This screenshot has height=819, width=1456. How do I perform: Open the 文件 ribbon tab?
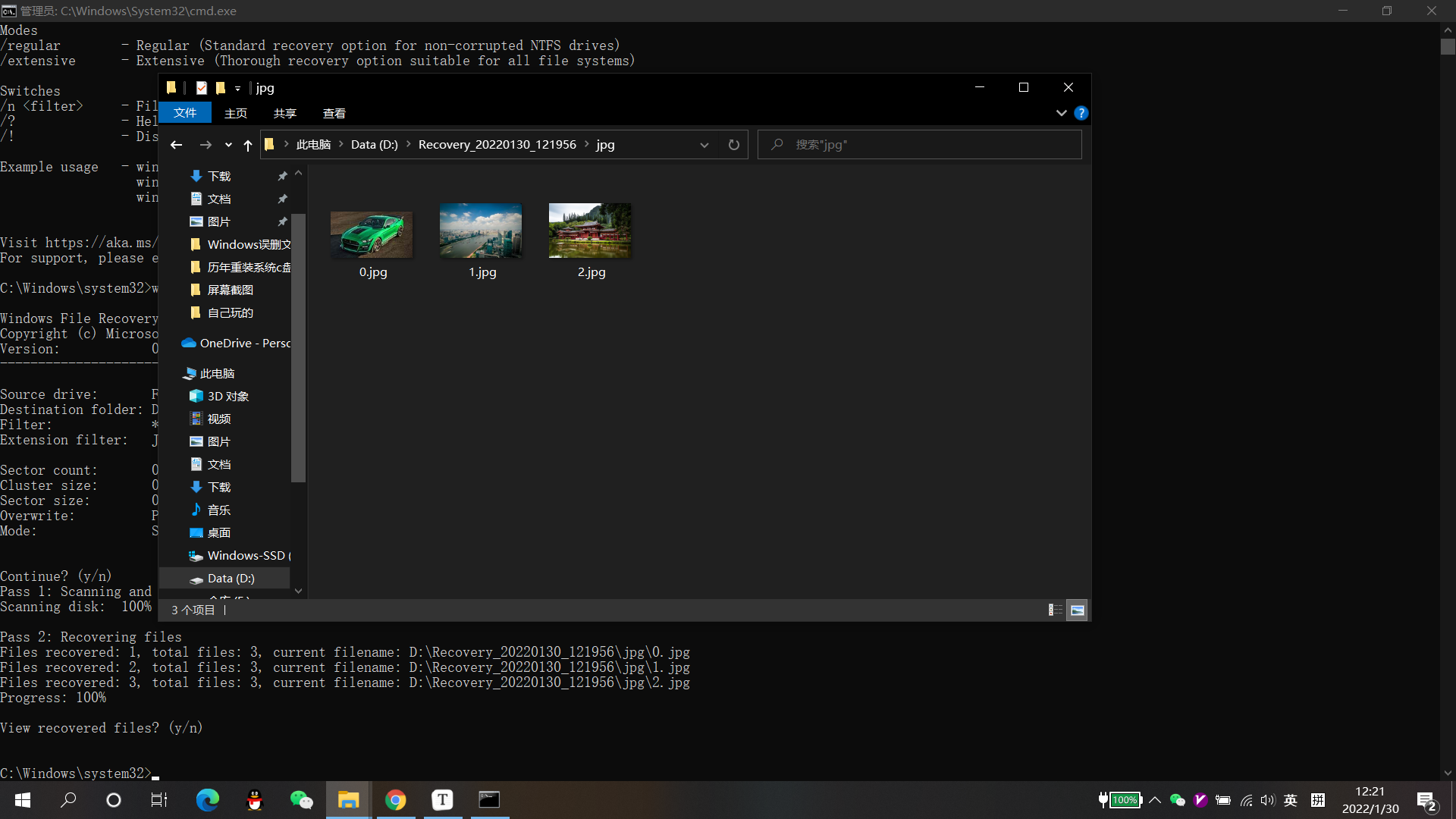click(x=185, y=113)
